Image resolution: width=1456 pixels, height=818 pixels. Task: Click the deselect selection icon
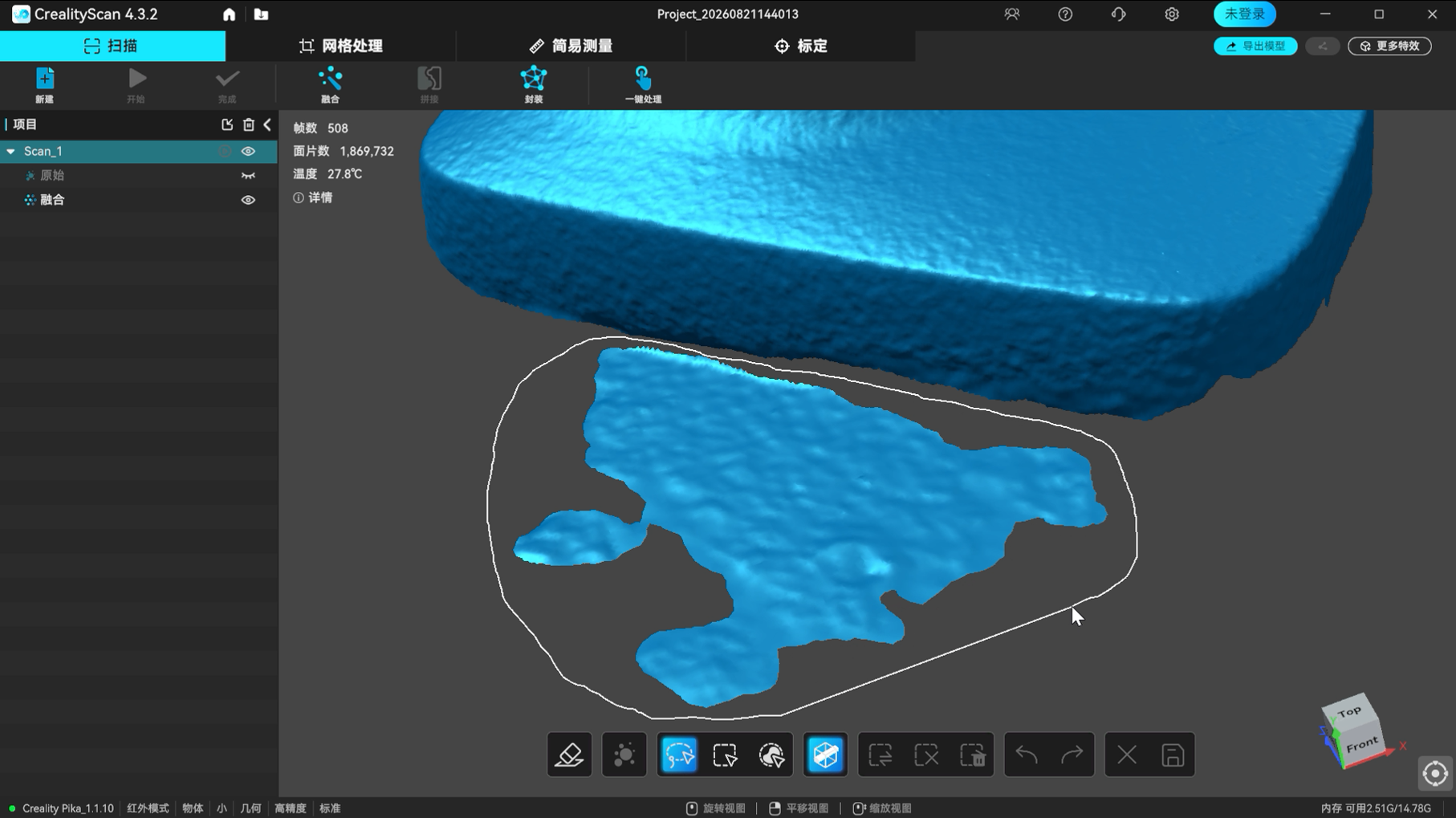pos(926,755)
